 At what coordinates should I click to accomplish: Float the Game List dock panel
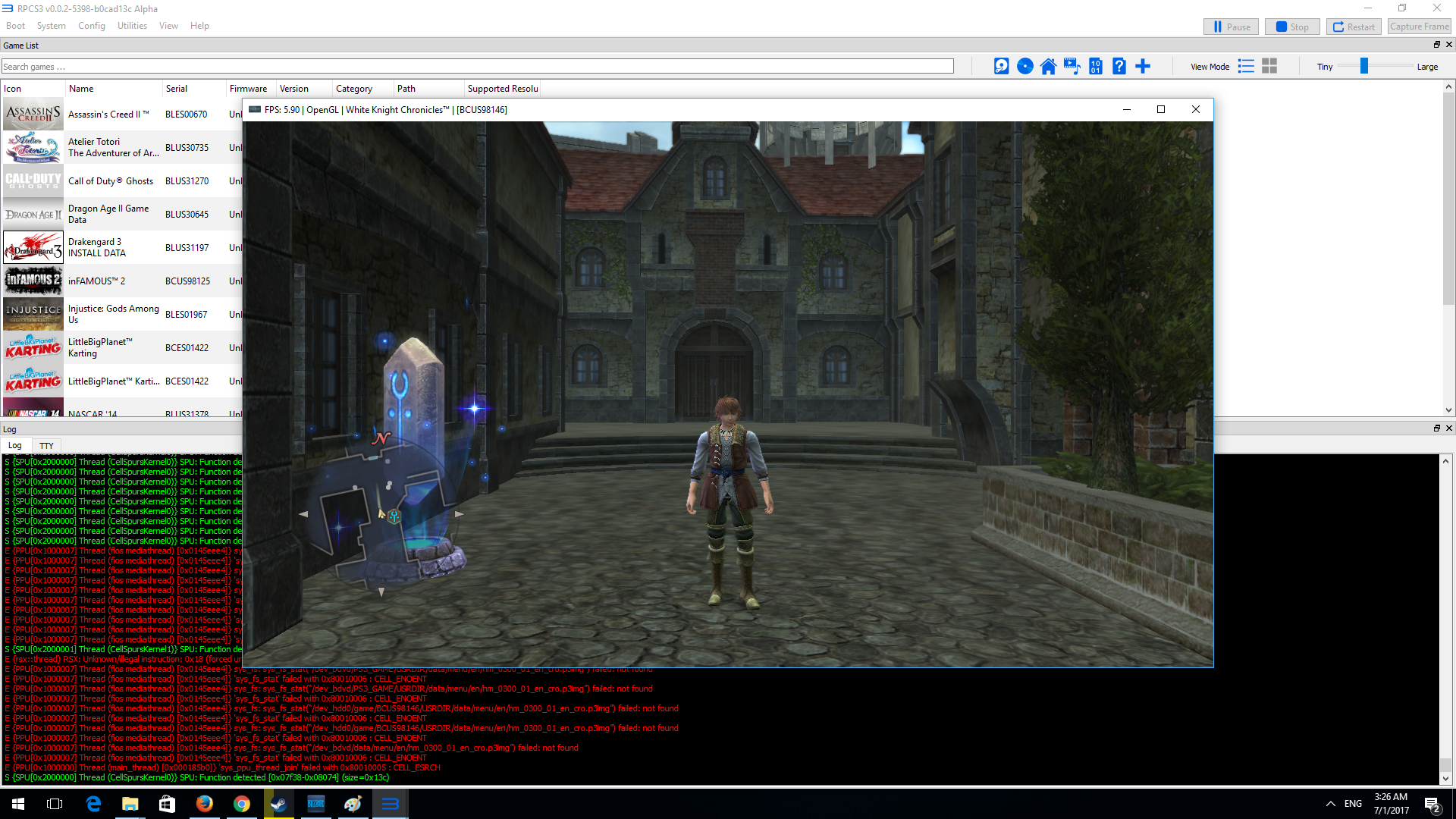(1436, 45)
